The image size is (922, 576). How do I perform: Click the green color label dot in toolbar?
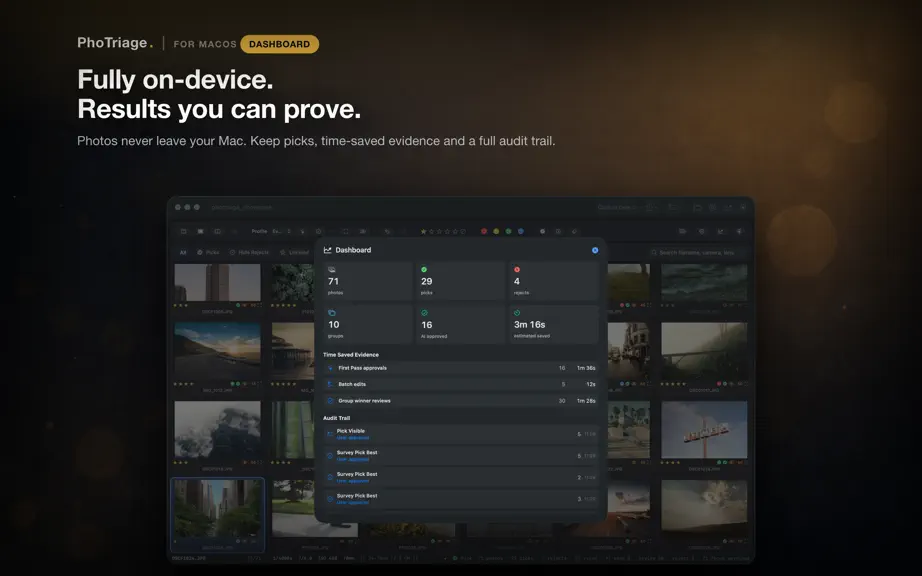click(509, 232)
